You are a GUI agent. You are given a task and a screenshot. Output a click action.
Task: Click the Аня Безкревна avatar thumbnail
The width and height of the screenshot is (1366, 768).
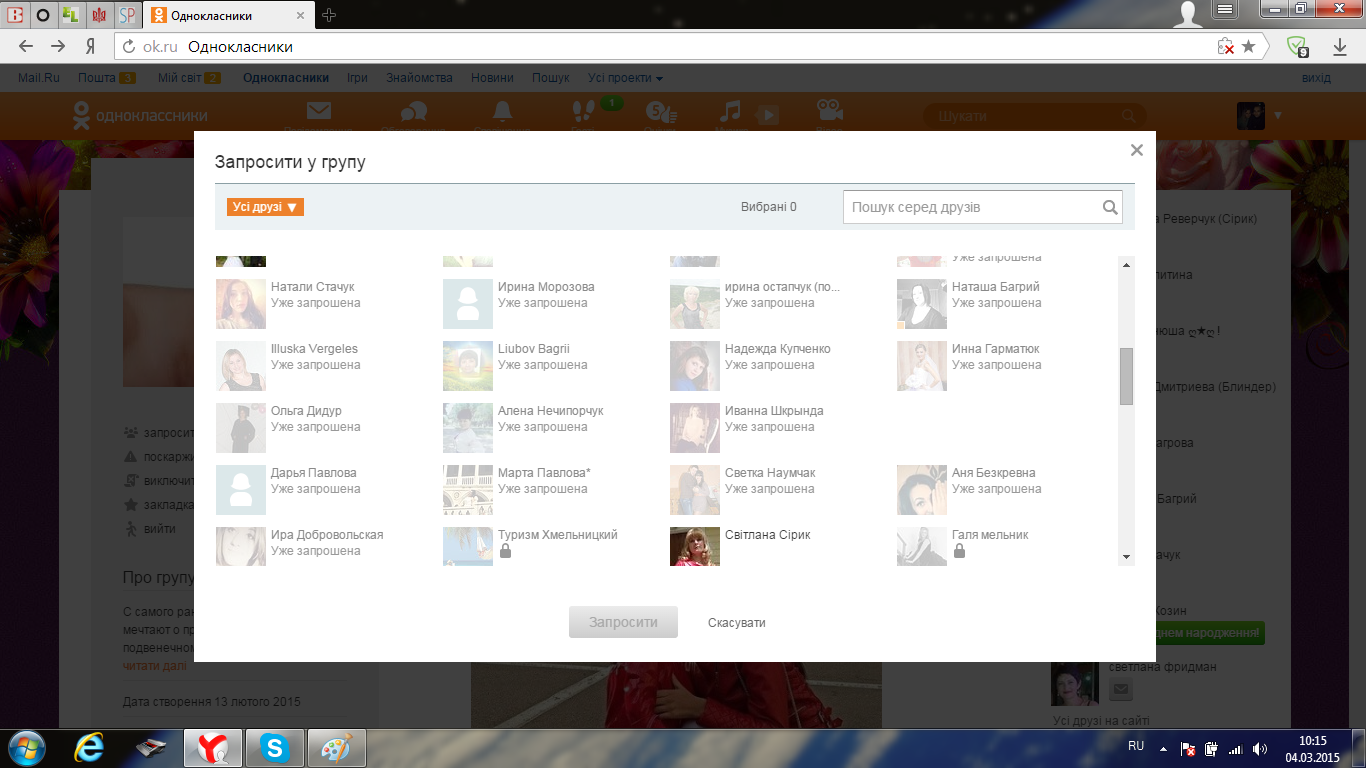pyautogui.click(x=922, y=490)
